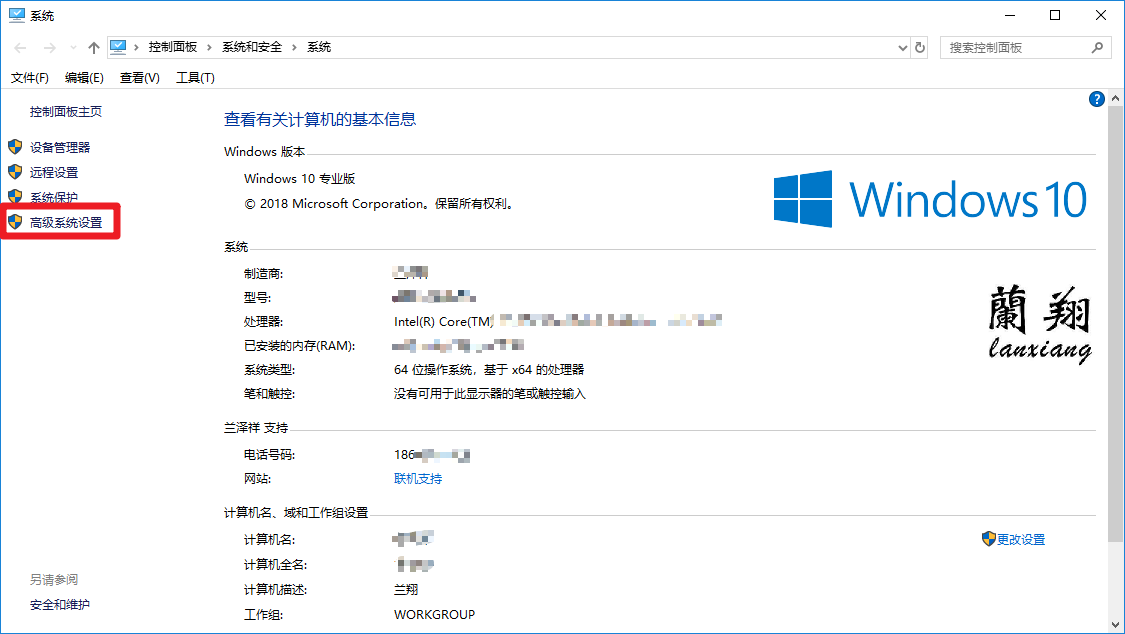Viewport: 1125px width, 634px height.
Task: Click the shield icon beside 系统保护
Action: [15, 196]
